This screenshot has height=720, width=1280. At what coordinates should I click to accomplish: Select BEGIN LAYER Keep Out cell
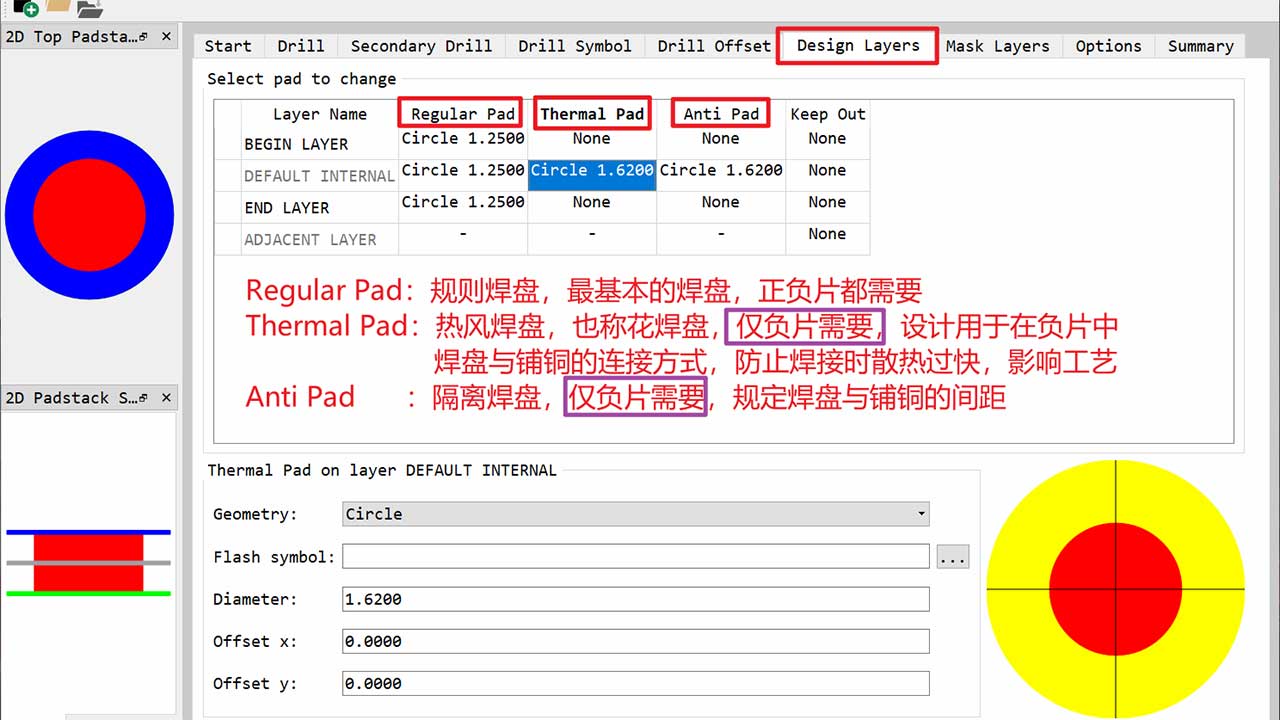pos(827,143)
